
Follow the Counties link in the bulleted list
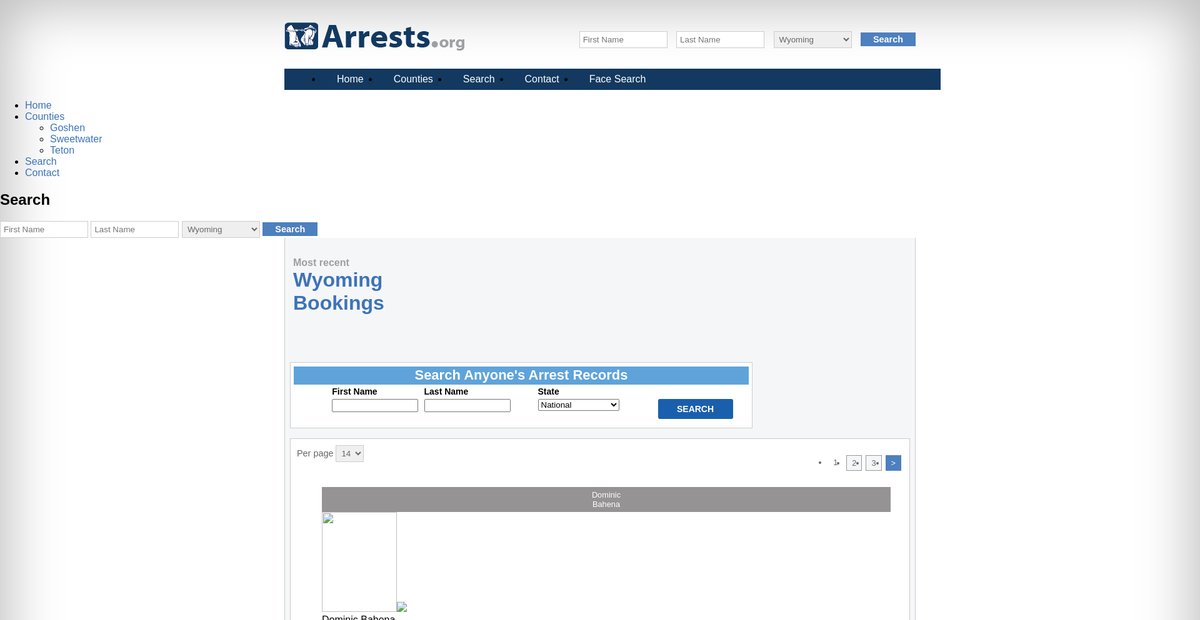45,117
